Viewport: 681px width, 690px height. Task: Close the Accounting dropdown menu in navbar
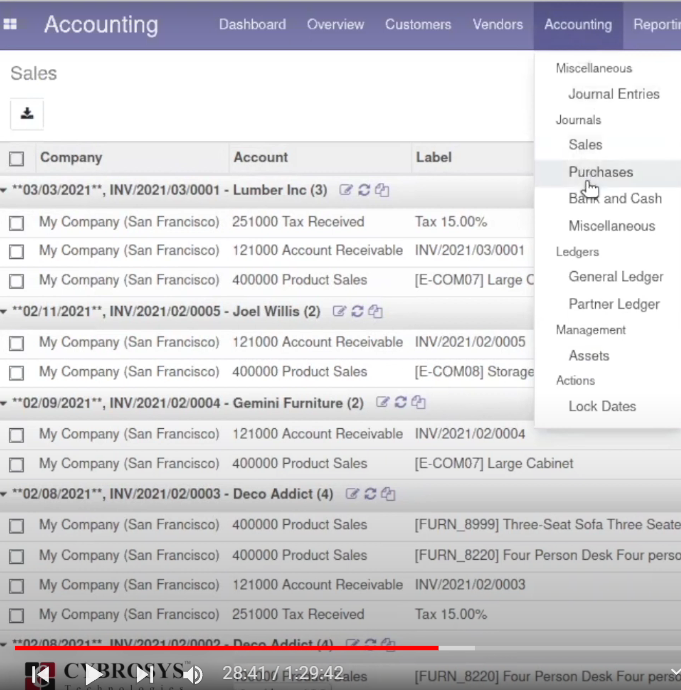(578, 24)
